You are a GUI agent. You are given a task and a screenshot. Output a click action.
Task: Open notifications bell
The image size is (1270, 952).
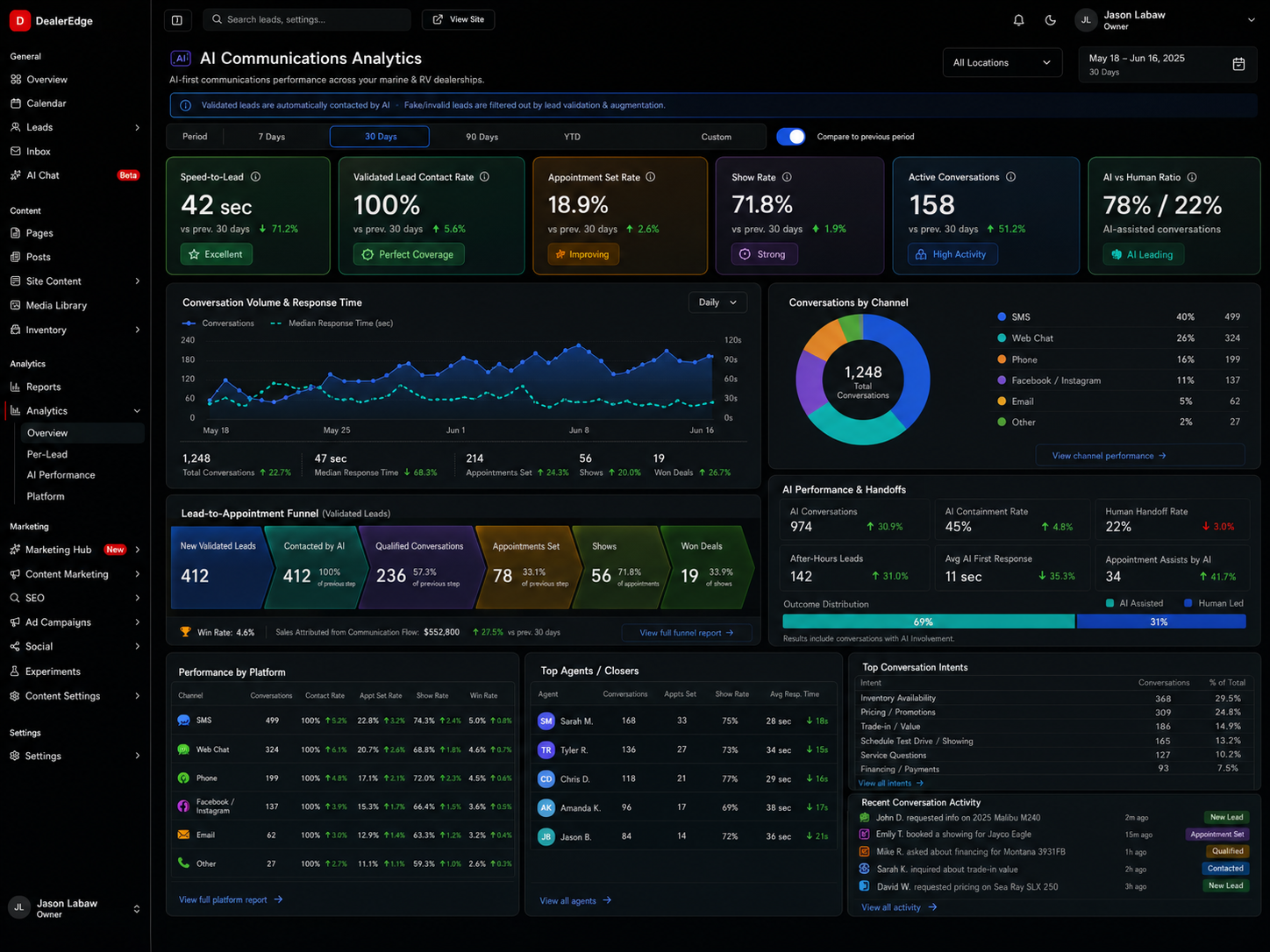pos(1018,19)
